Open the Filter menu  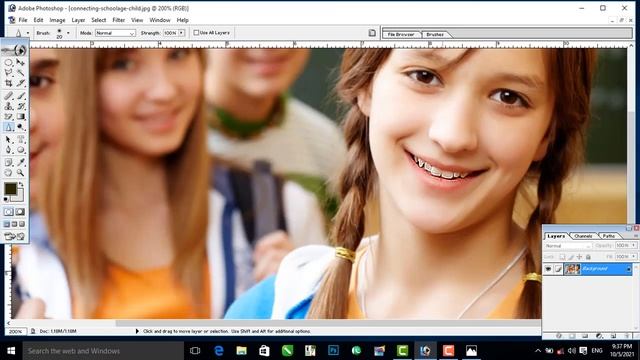[118, 20]
